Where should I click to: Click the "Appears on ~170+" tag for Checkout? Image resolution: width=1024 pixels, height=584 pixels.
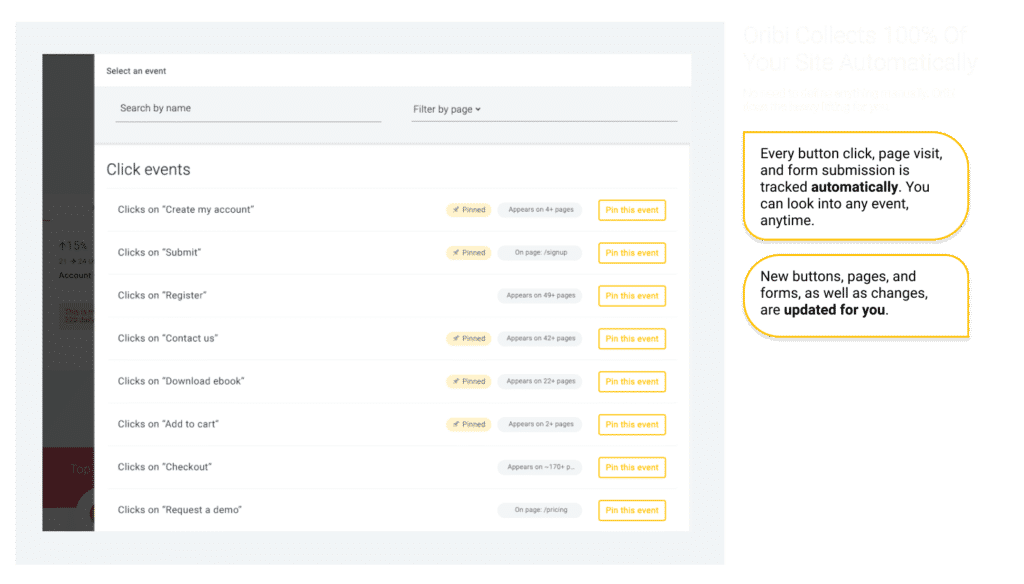540,467
